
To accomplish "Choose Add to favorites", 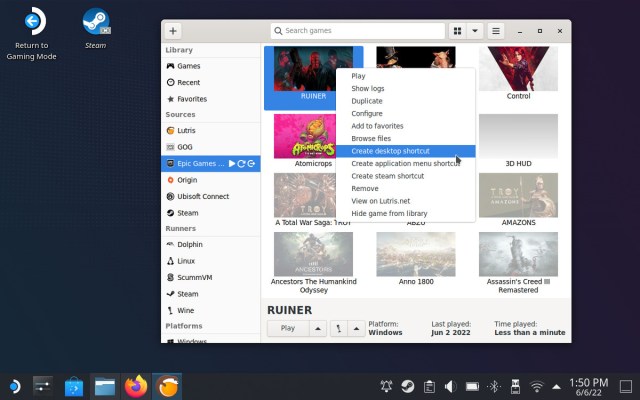I will pos(405,126).
